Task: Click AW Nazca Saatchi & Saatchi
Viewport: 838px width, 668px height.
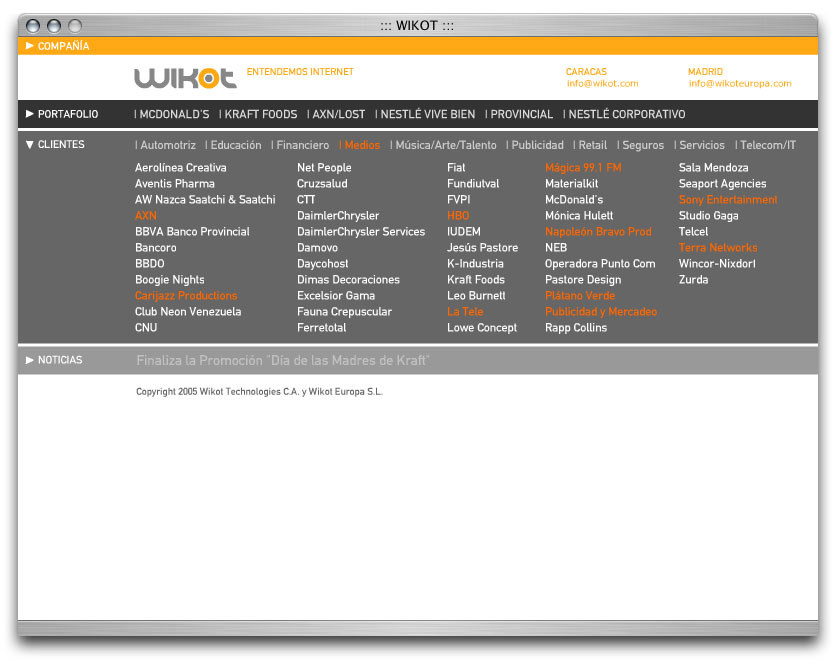Action: click(205, 200)
